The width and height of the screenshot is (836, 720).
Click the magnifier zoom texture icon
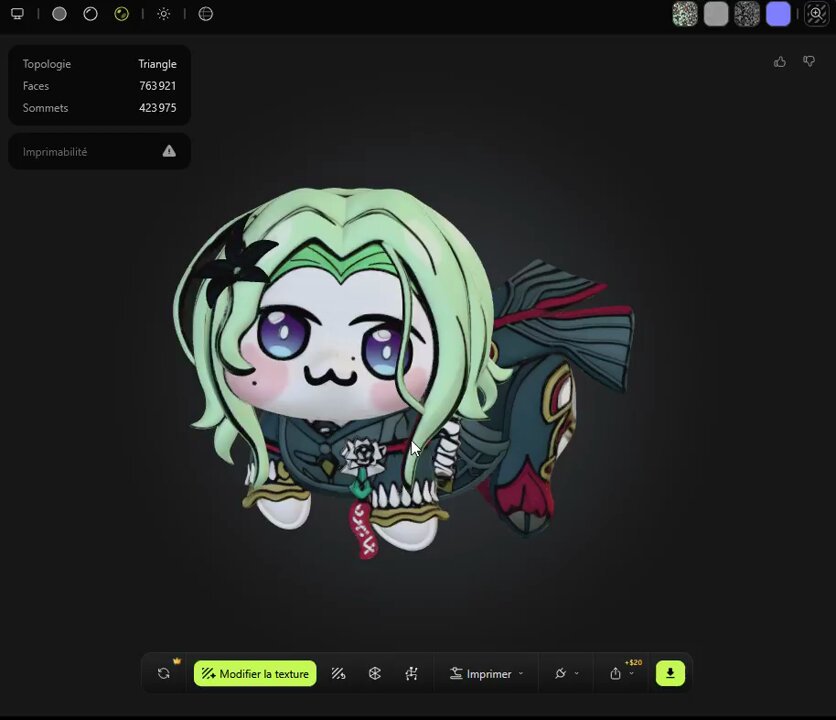[x=816, y=14]
